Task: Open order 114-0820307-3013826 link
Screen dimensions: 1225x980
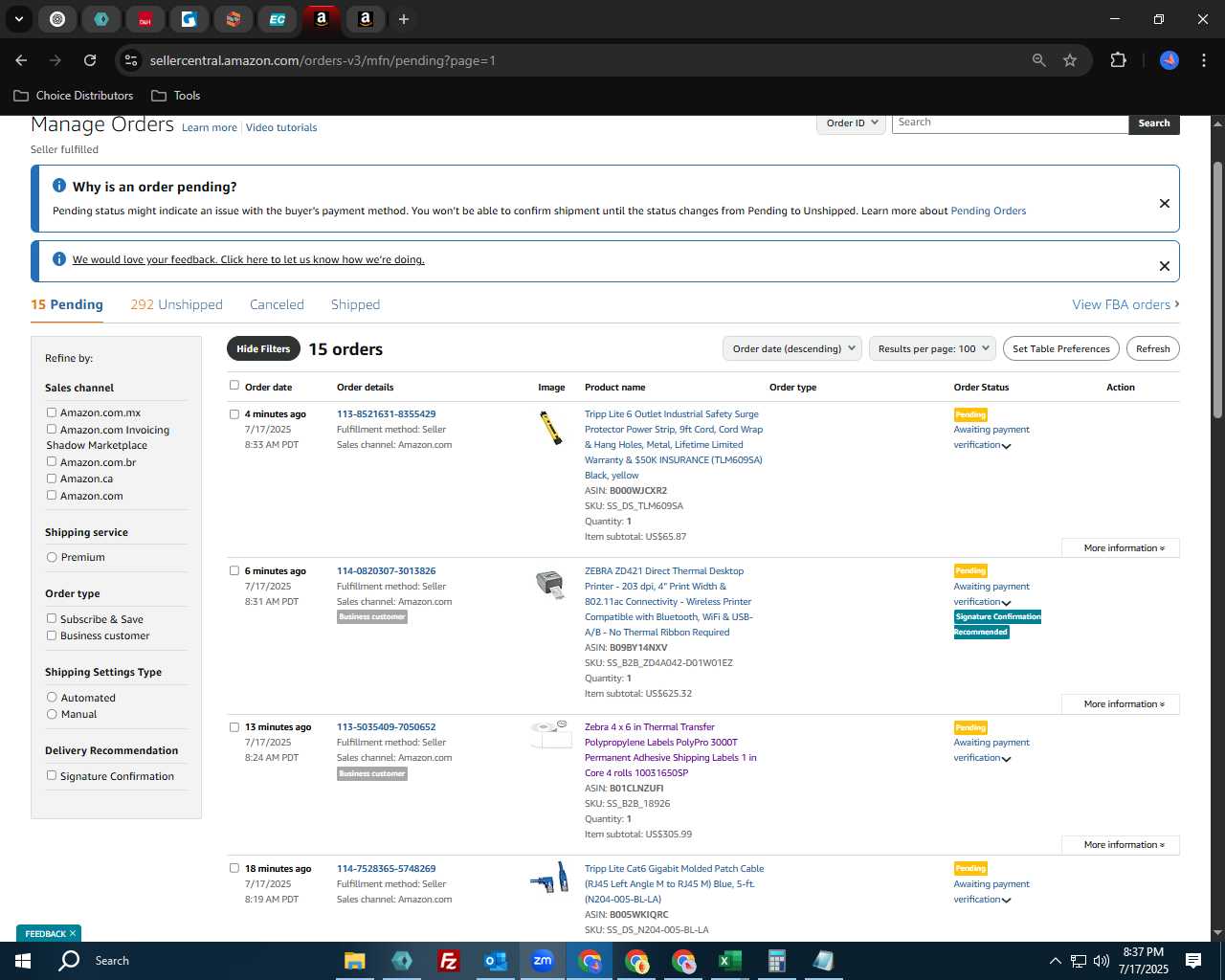Action: tap(386, 570)
